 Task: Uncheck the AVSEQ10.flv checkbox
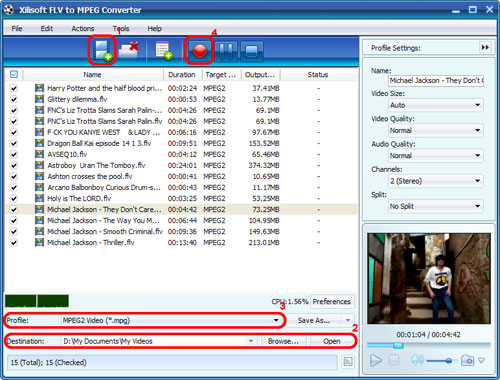point(14,154)
